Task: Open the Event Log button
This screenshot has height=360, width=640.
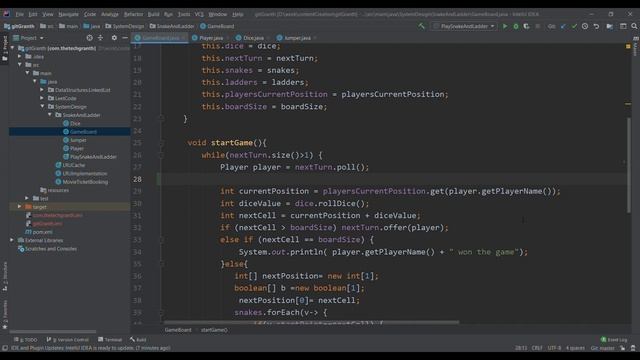Action: point(614,340)
